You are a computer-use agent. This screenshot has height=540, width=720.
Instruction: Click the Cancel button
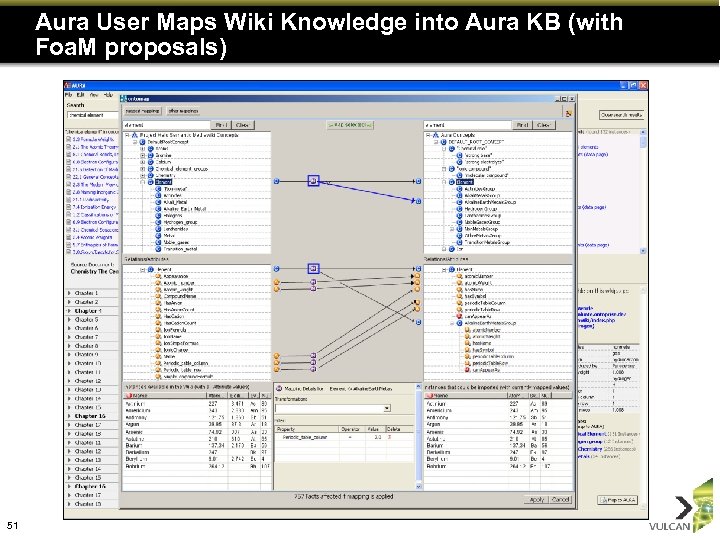561,500
